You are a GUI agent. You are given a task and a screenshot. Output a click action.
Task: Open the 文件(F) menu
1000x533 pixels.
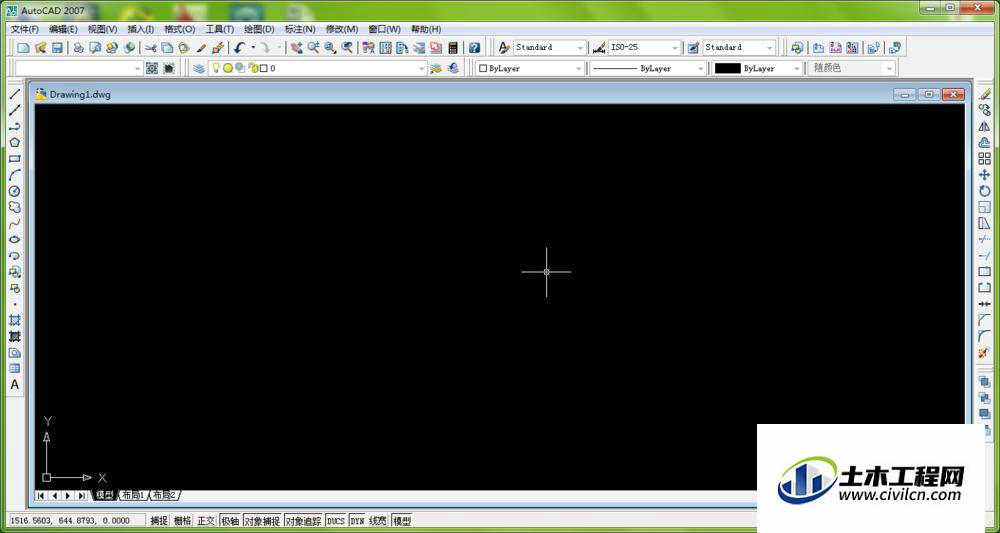(x=24, y=29)
